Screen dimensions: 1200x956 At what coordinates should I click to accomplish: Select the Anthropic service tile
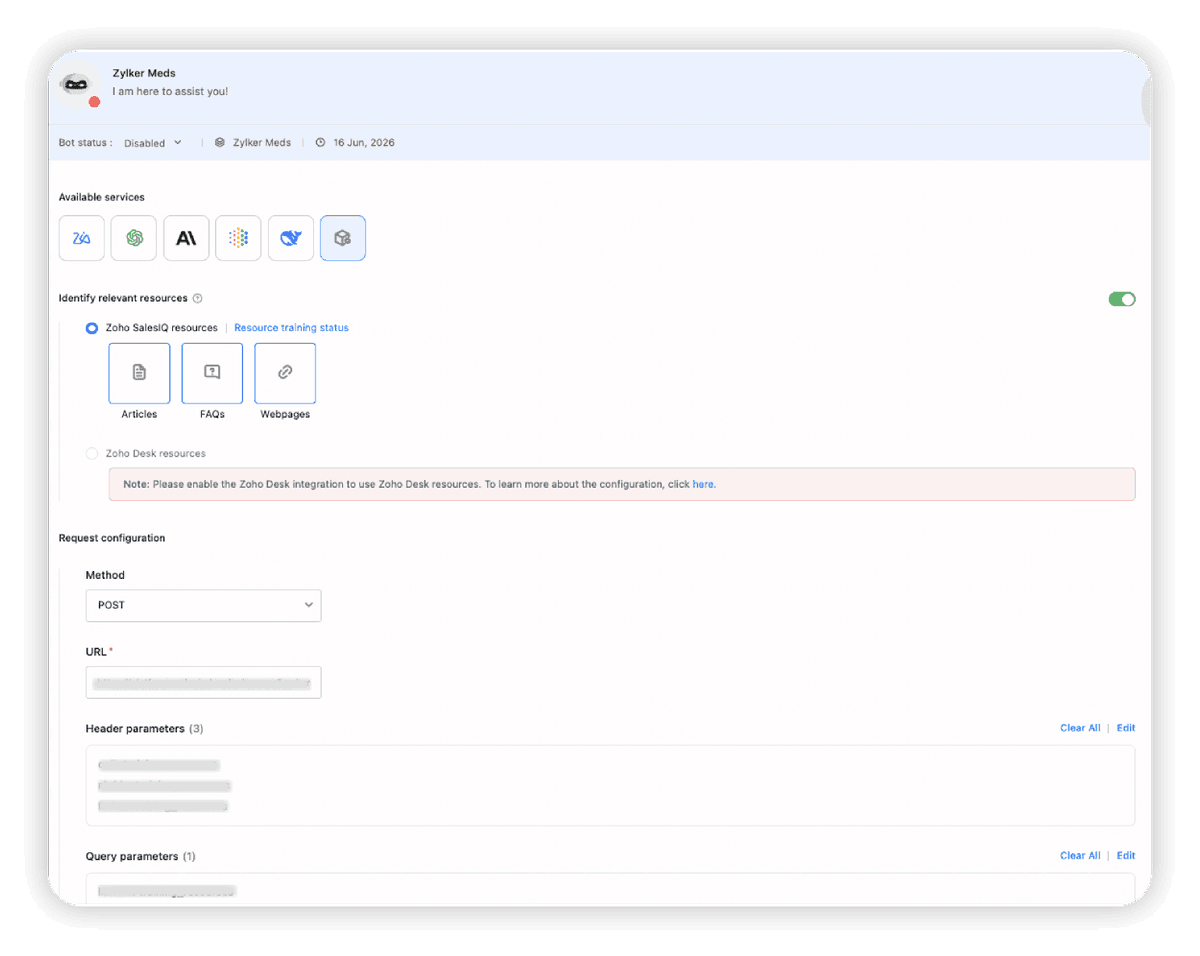(x=186, y=238)
